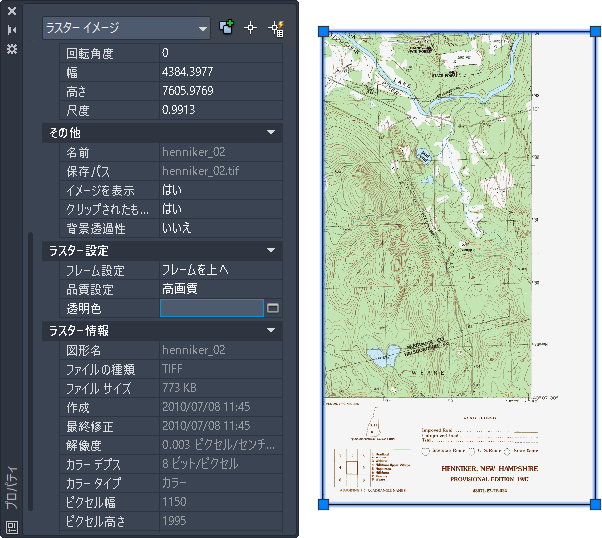Open the transparent color picker button

[273, 308]
